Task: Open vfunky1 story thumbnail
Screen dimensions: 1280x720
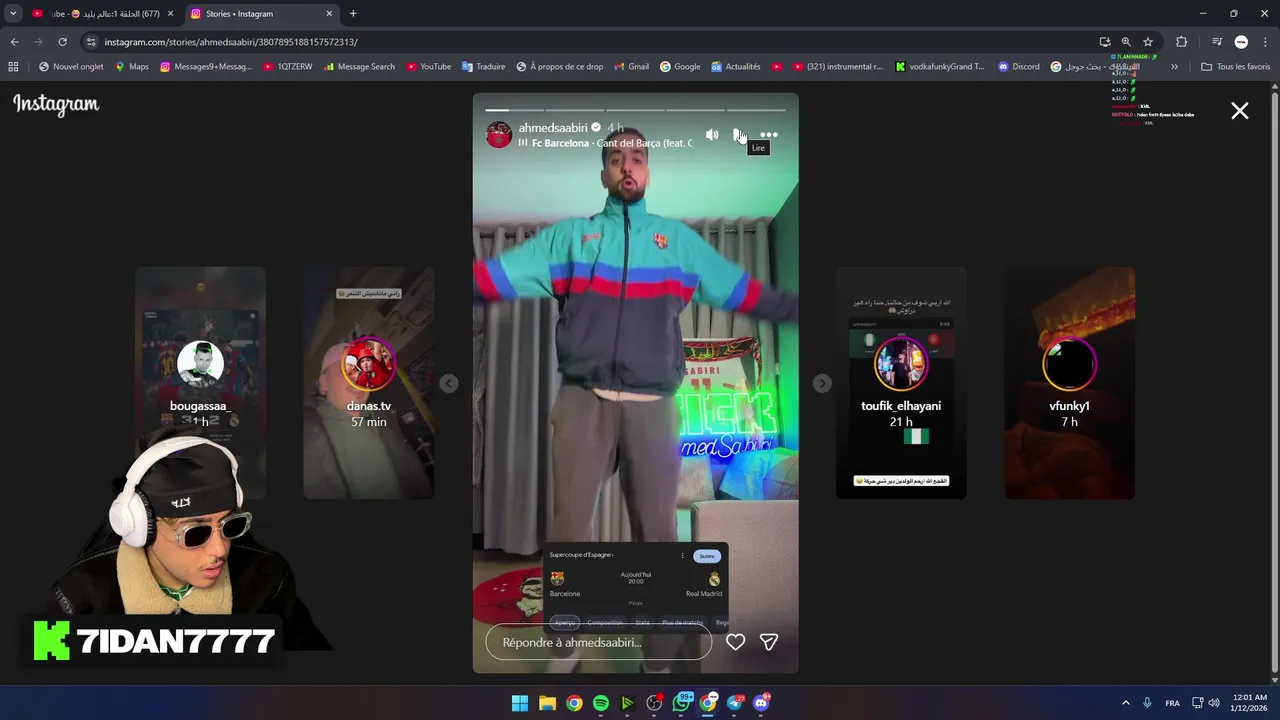Action: coord(1069,383)
